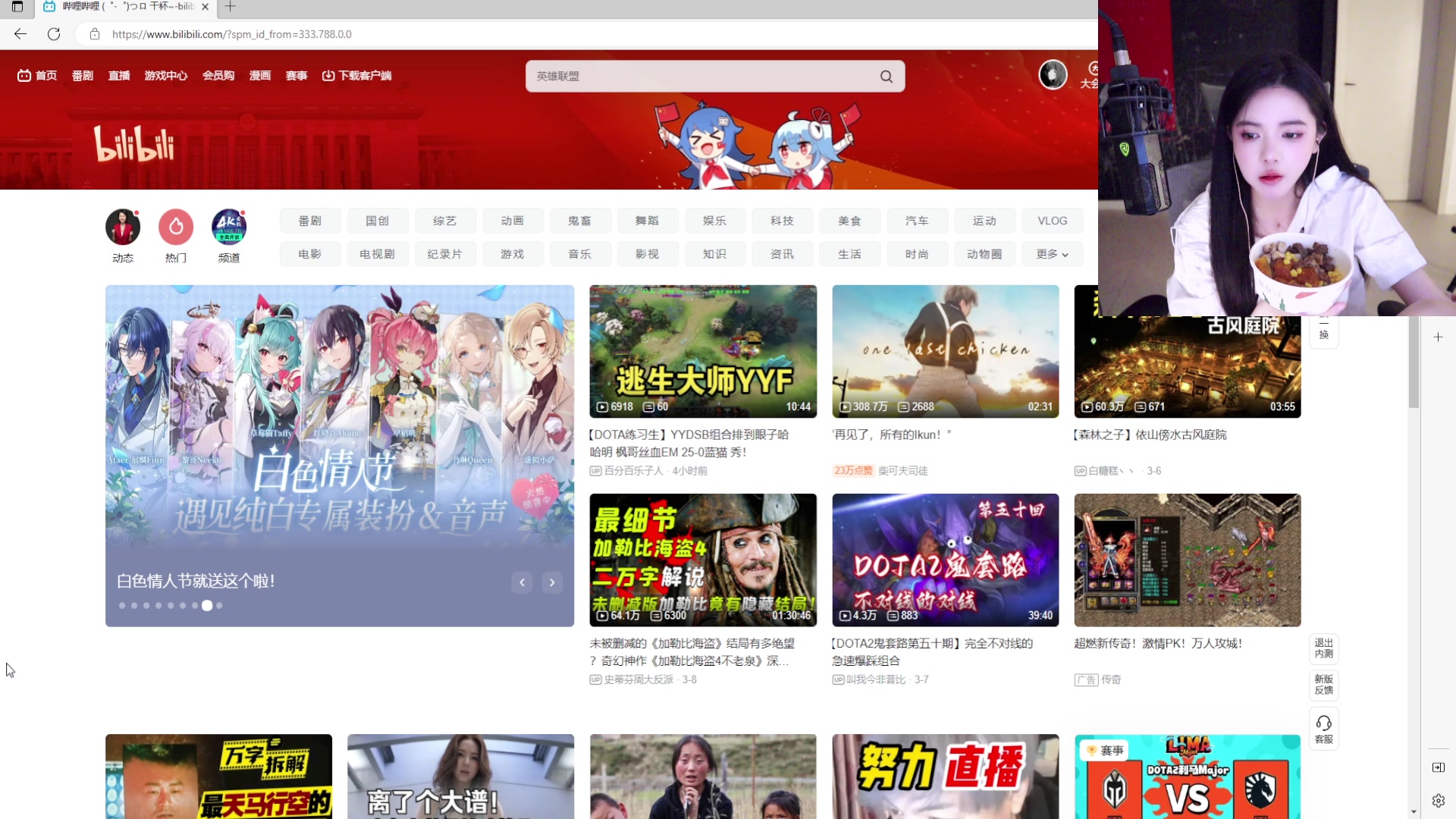The height and width of the screenshot is (819, 1456).
Task: Open a new browser tab with plus
Action: (231, 7)
